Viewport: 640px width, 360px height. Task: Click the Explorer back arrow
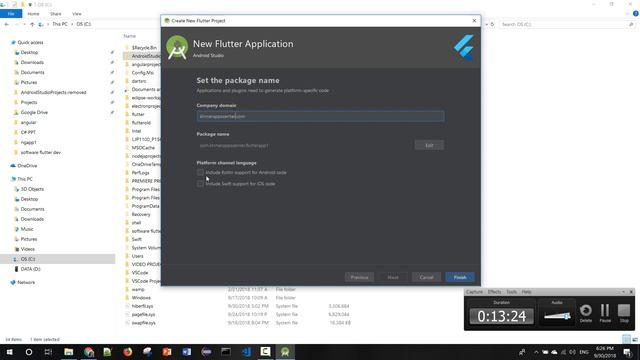tap(7, 24)
